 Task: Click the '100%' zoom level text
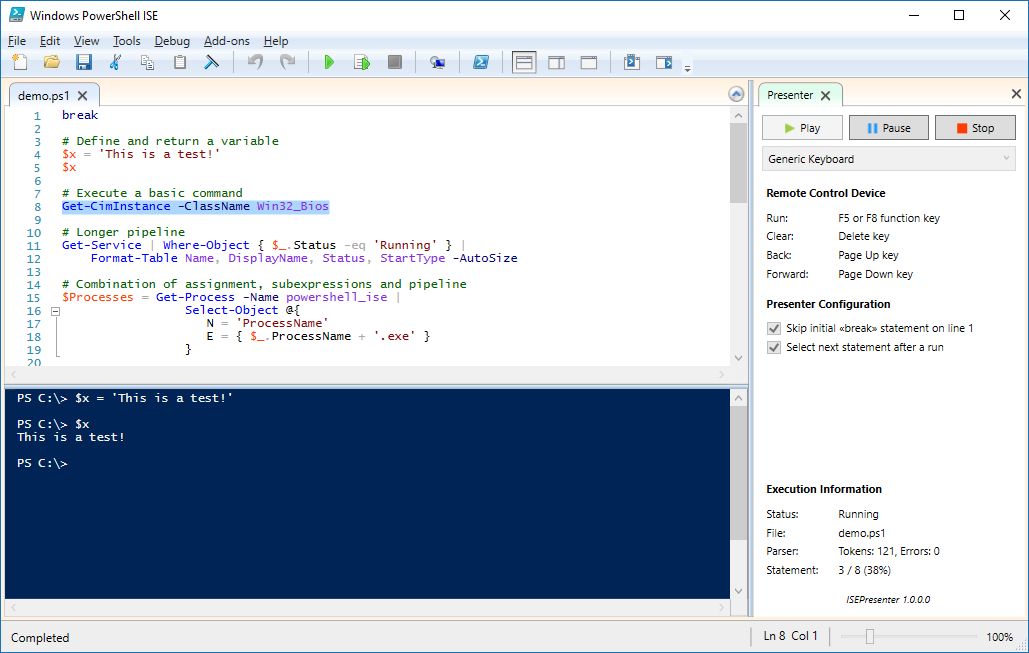point(999,637)
